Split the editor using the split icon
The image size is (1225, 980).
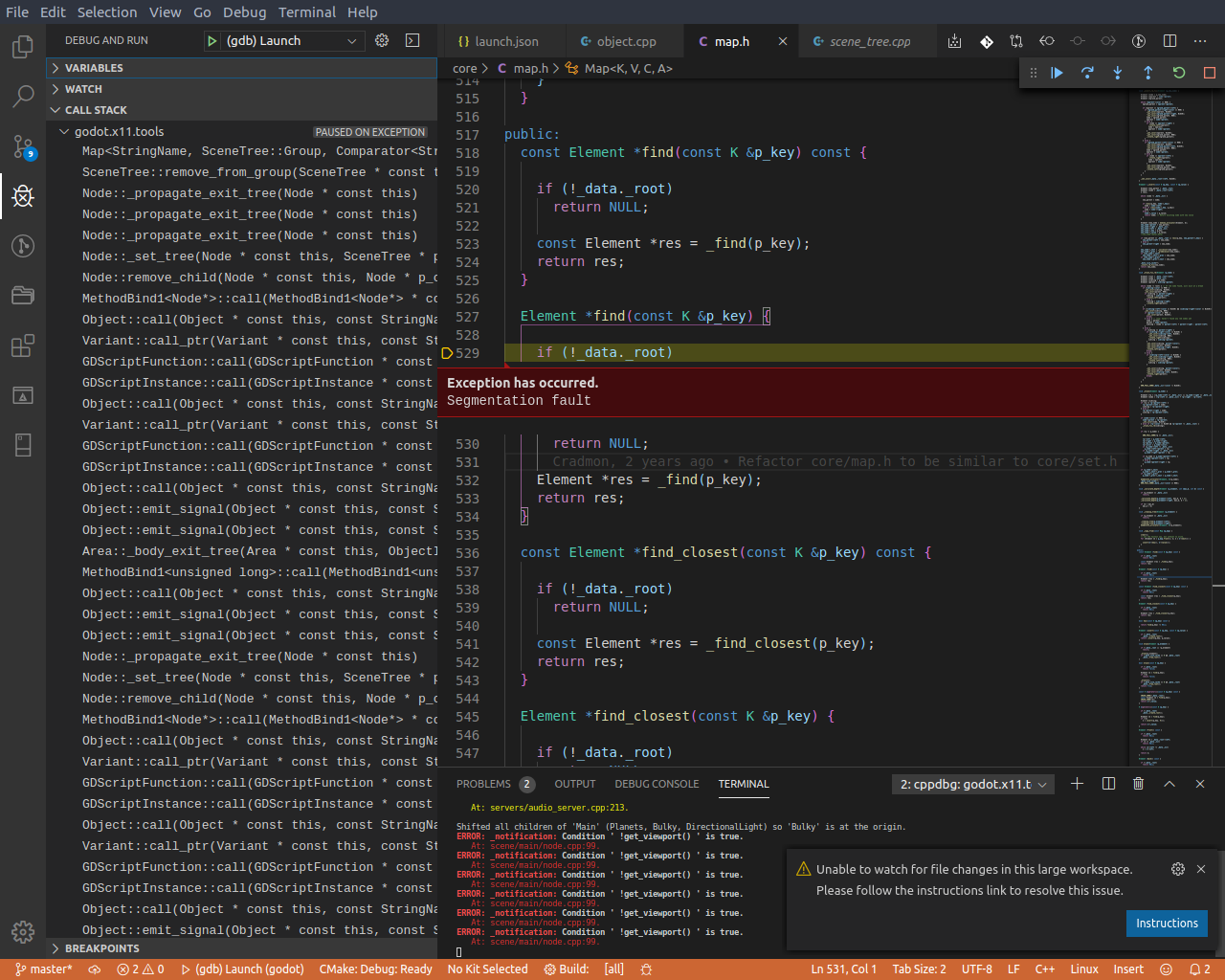point(1169,41)
